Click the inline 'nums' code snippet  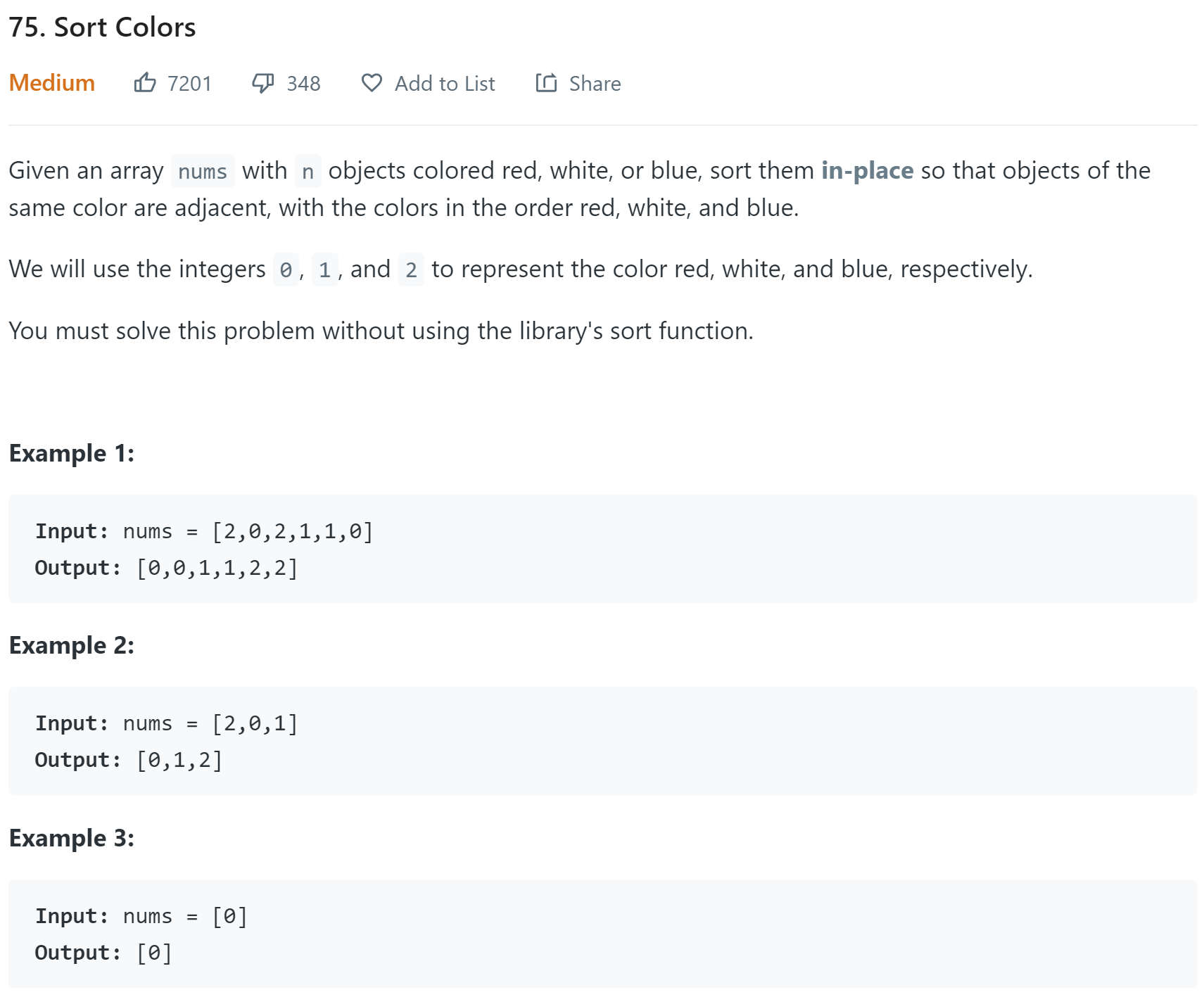click(203, 171)
